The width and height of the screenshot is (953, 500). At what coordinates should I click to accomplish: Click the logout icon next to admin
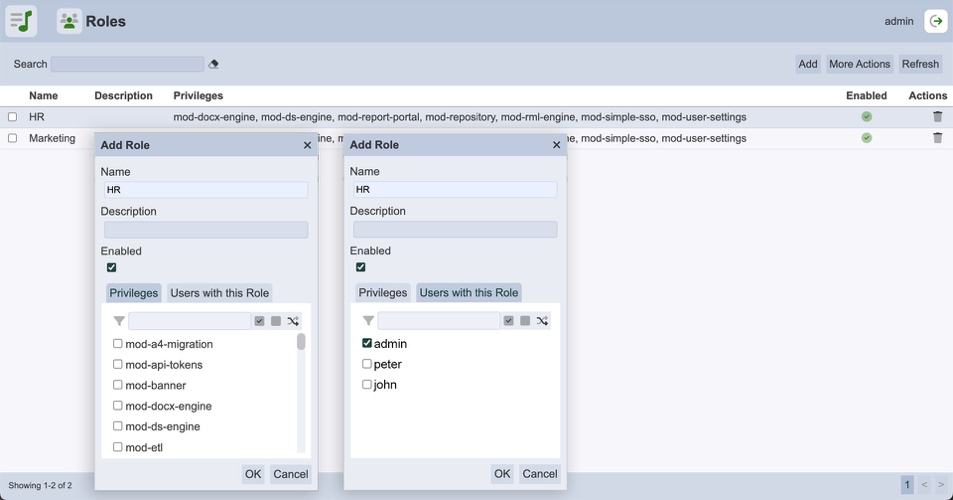tap(936, 21)
